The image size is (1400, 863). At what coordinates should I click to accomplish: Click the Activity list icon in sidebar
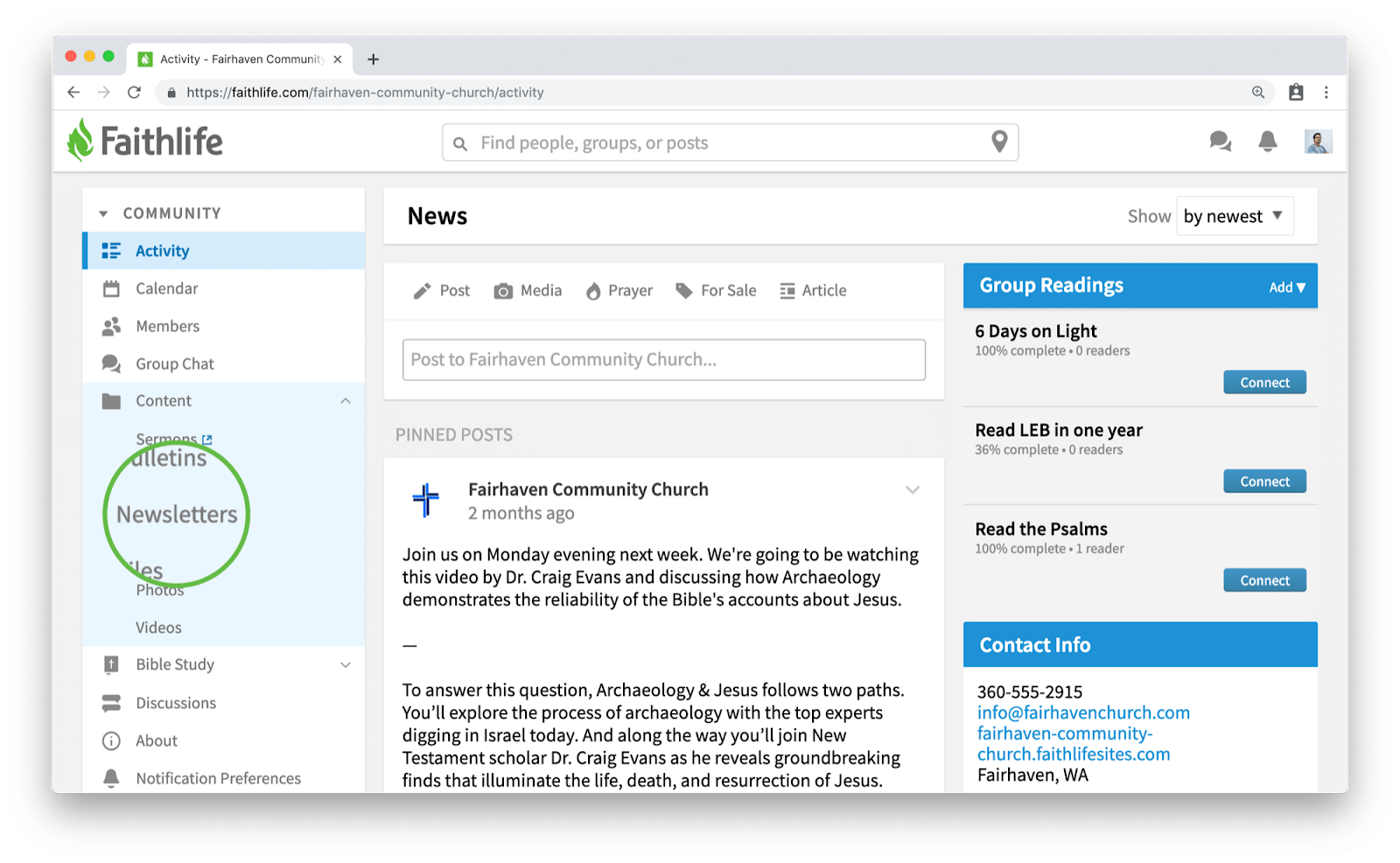point(111,251)
